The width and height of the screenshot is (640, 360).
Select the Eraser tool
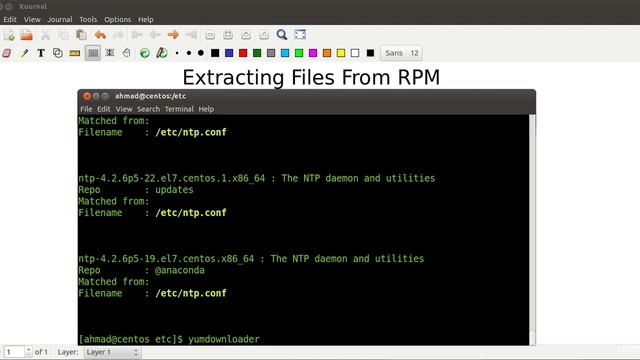tap(7, 53)
